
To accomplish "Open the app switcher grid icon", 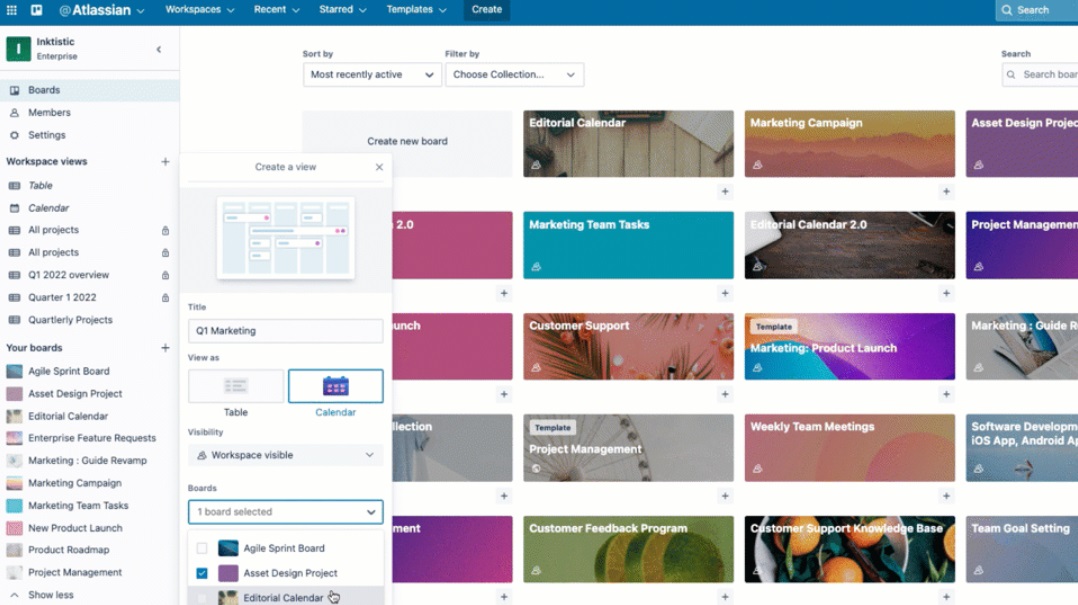I will (x=12, y=10).
